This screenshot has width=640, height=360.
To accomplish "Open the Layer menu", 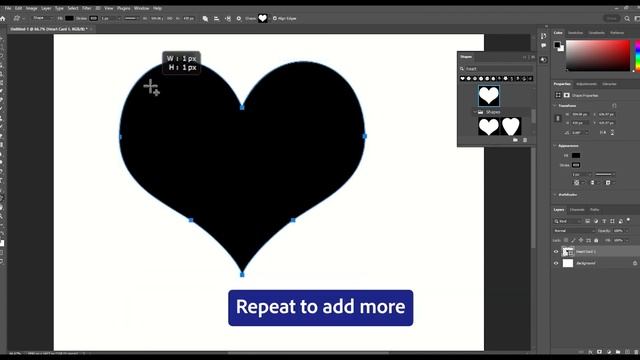I will (x=46, y=8).
